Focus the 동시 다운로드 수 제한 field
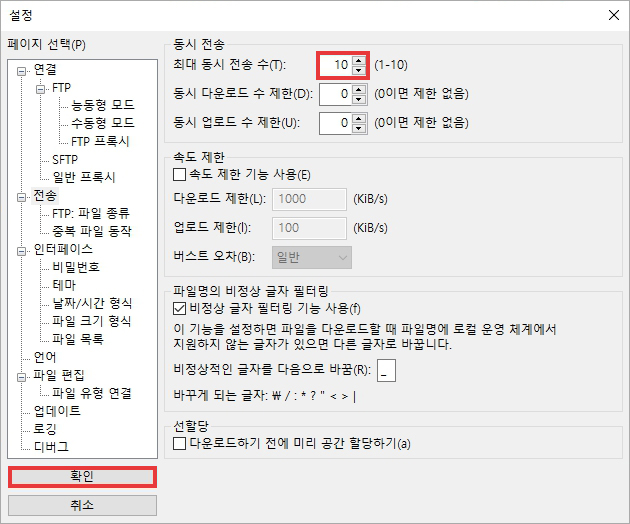The image size is (630, 524). (x=336, y=94)
